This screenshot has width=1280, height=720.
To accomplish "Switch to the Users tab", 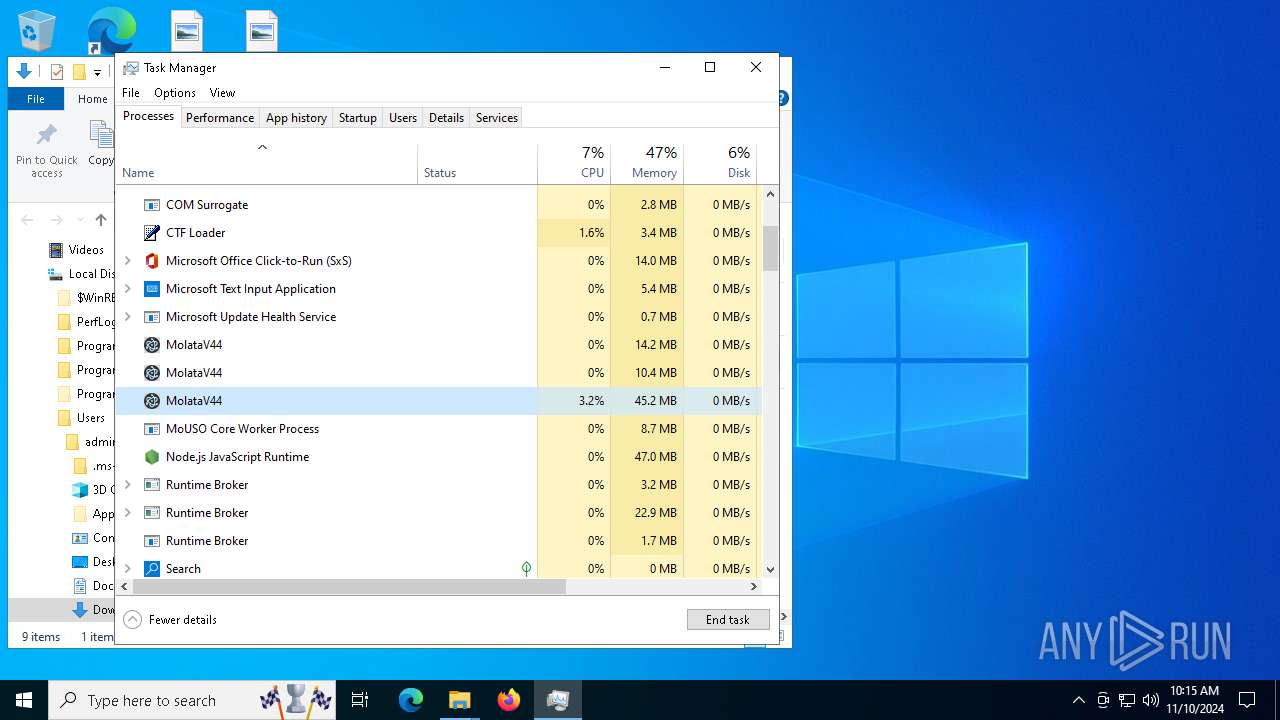I will (x=403, y=118).
